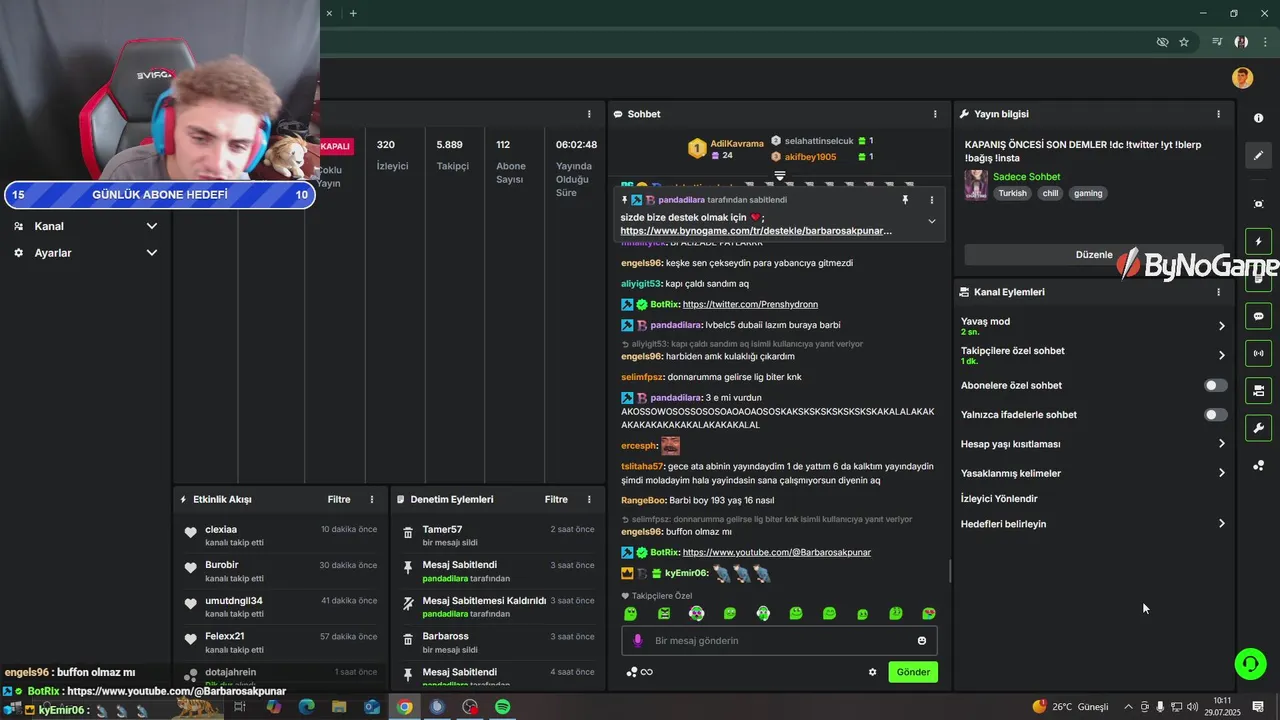Click İzleyici Yönlendir option

point(999,498)
